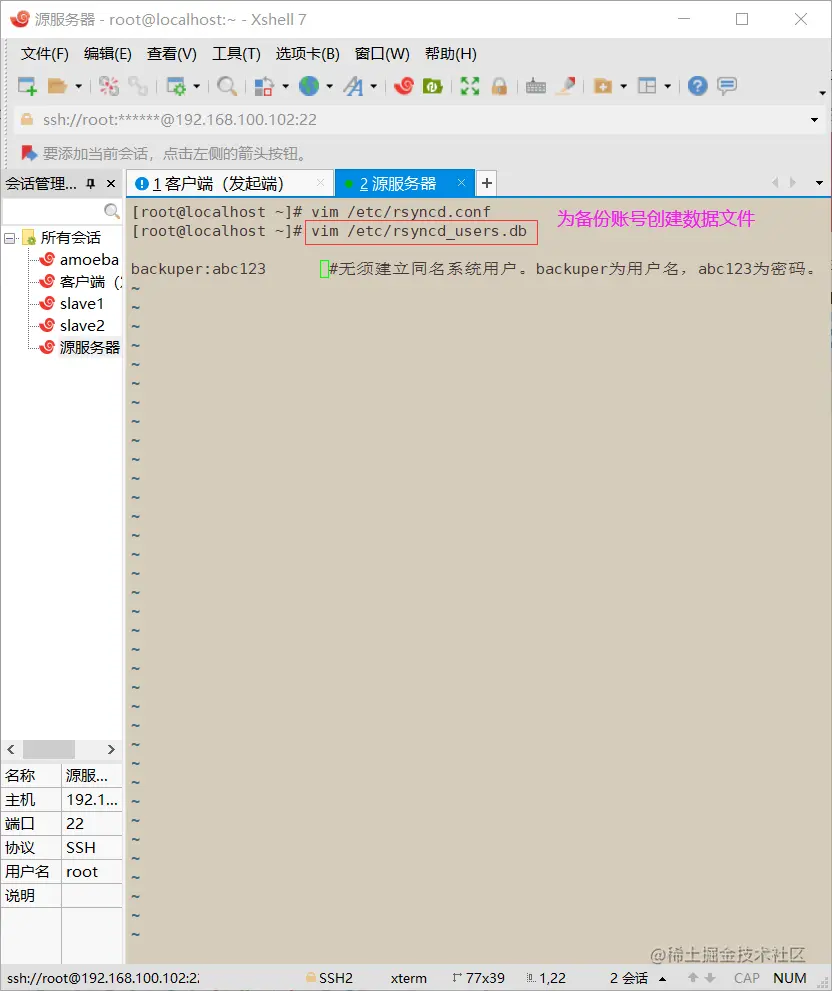The width and height of the screenshot is (832, 991).
Task: Click the 协议 value SSH cell
Action: 92,848
